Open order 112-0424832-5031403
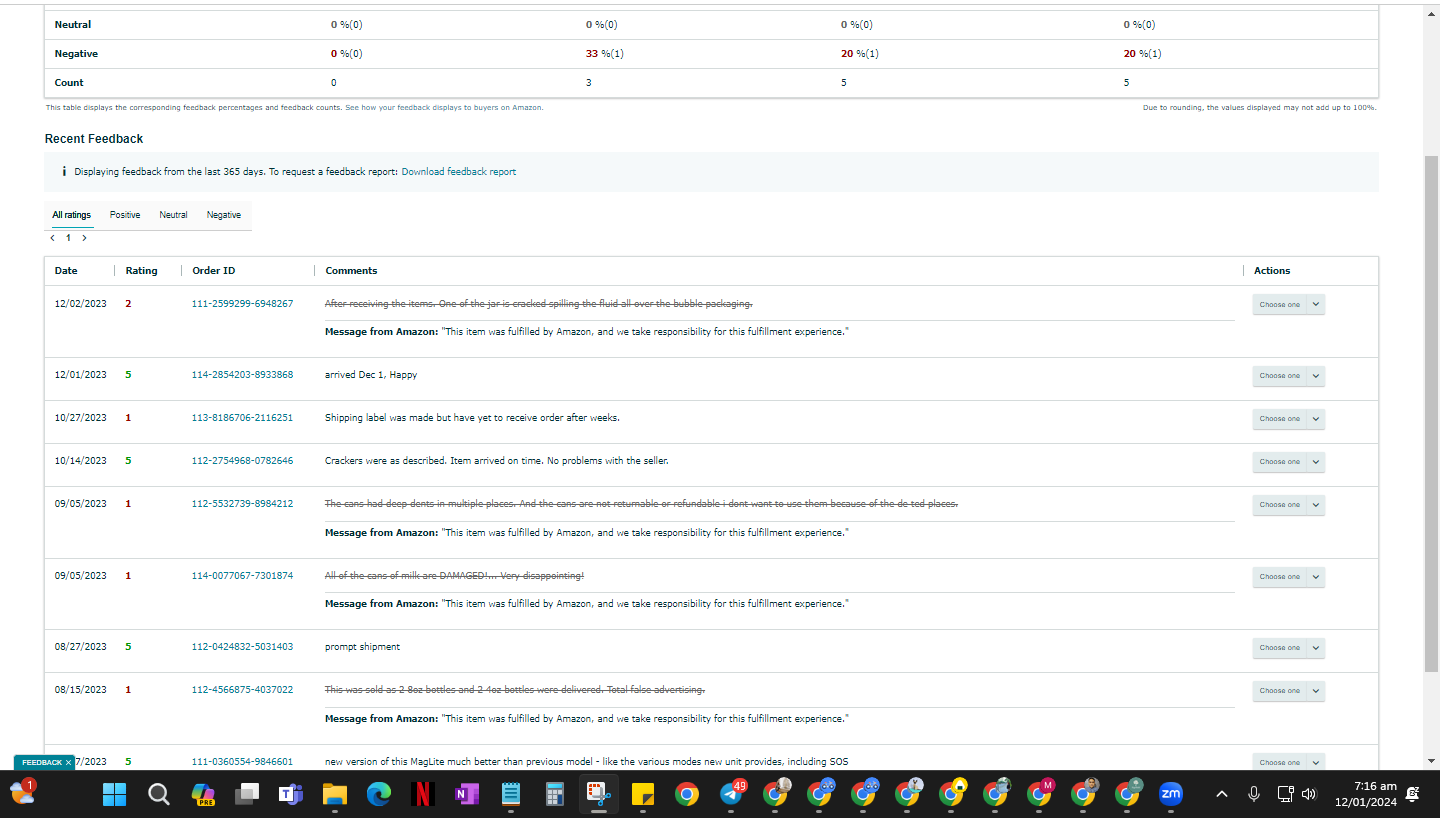The height and width of the screenshot is (818, 1440). point(242,647)
